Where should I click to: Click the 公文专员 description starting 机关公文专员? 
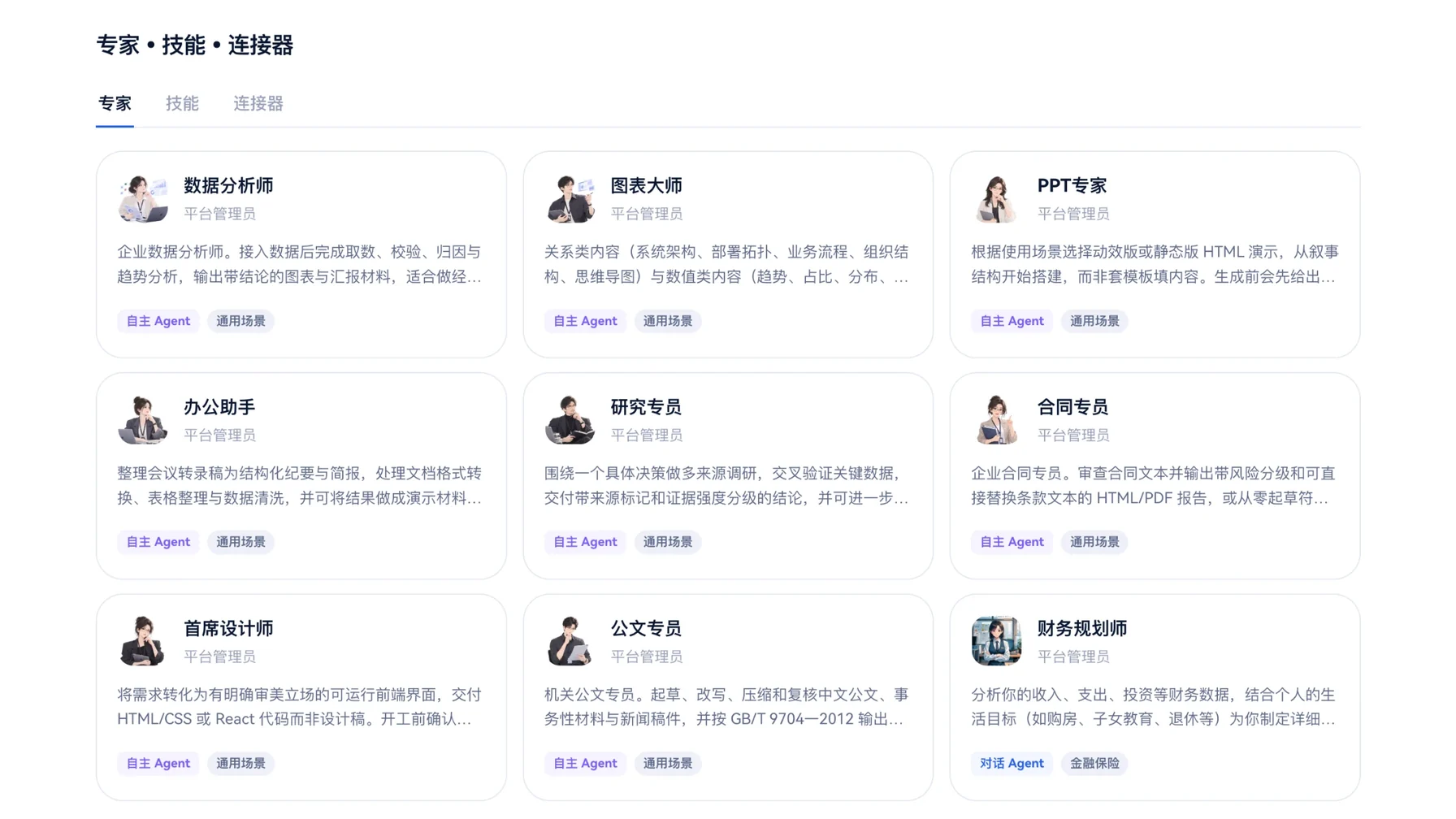click(x=726, y=708)
